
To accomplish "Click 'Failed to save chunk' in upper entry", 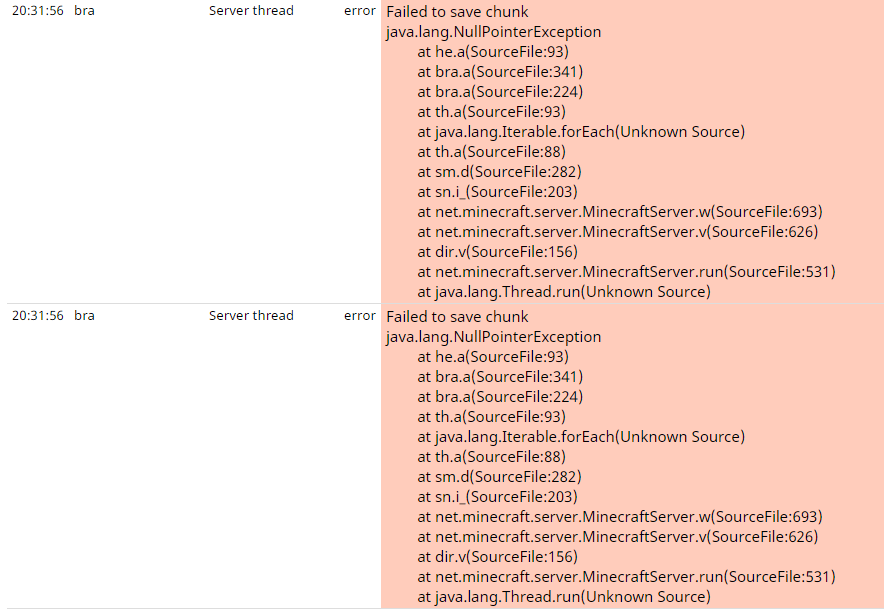I will click(x=457, y=12).
